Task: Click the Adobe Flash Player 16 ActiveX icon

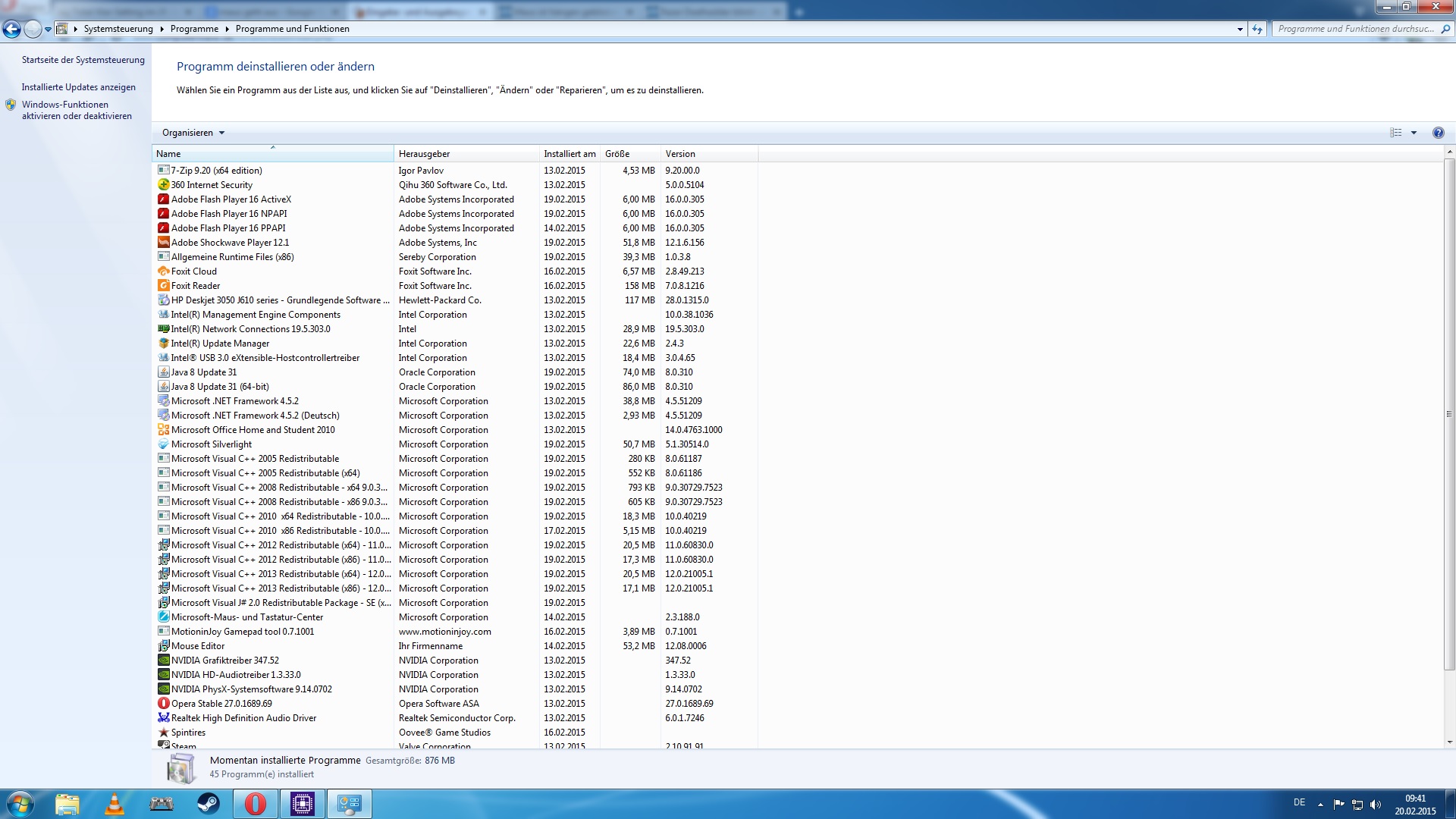Action: [x=163, y=199]
